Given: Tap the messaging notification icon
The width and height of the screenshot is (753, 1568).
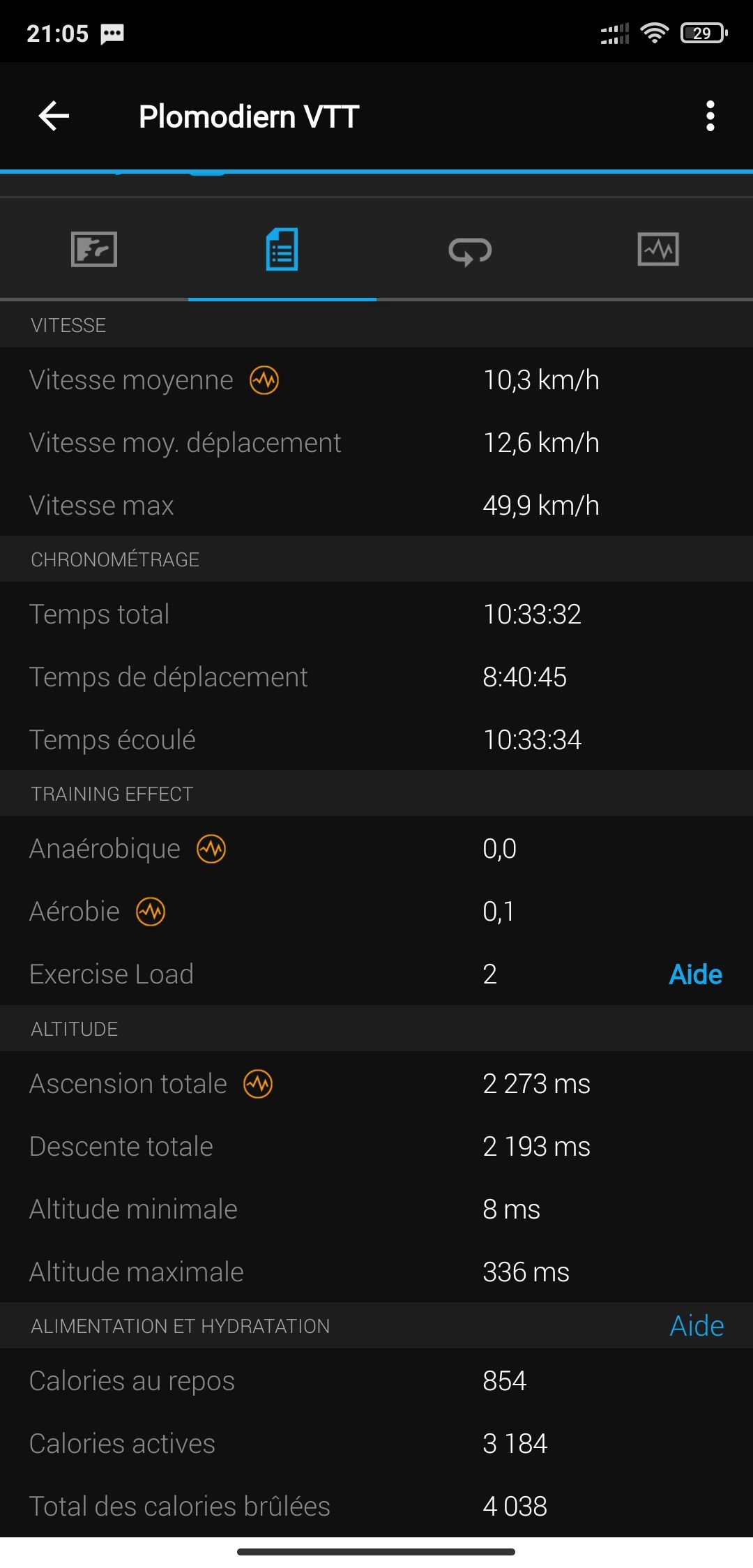Looking at the screenshot, I should [x=112, y=33].
